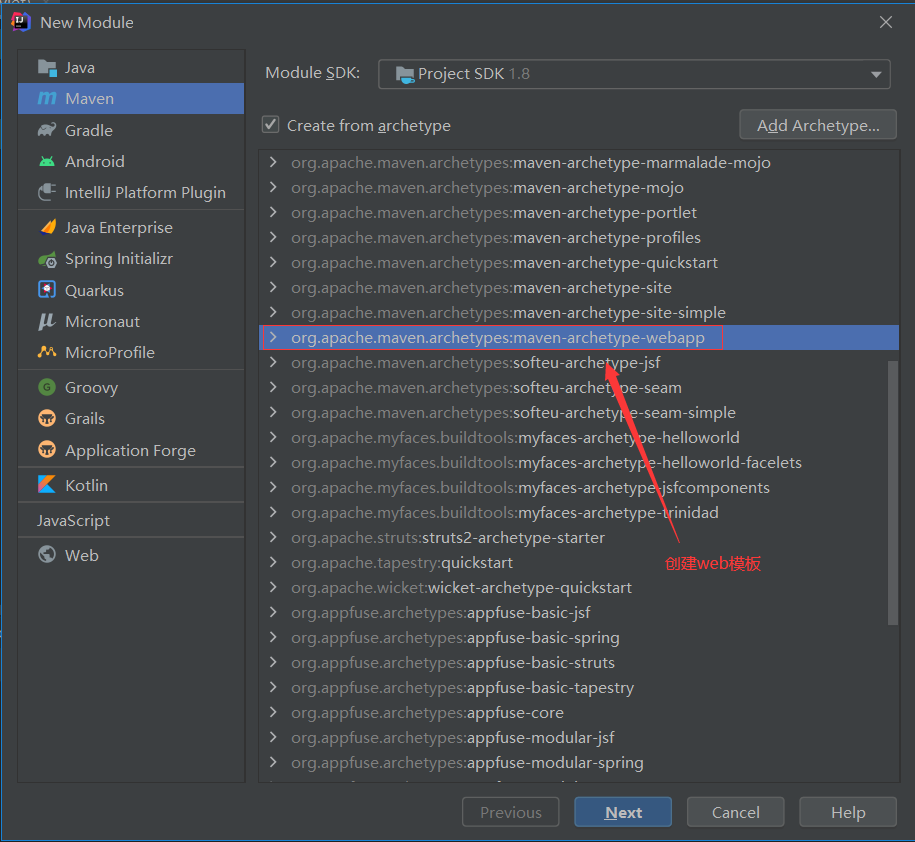Select appfuse-basic-tapestry row

pyautogui.click(x=578, y=687)
